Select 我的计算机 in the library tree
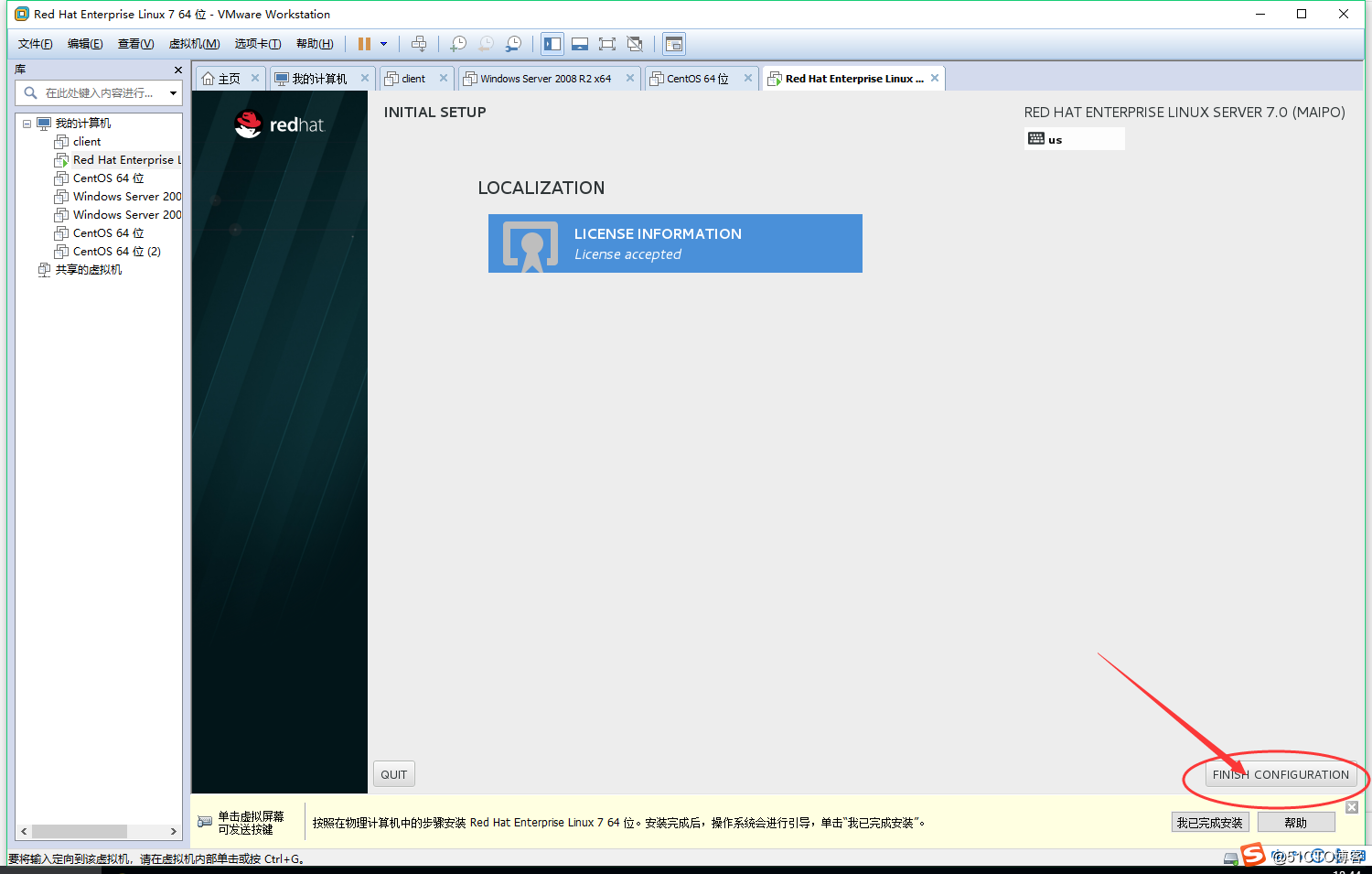This screenshot has height=874, width=1372. 82,124
